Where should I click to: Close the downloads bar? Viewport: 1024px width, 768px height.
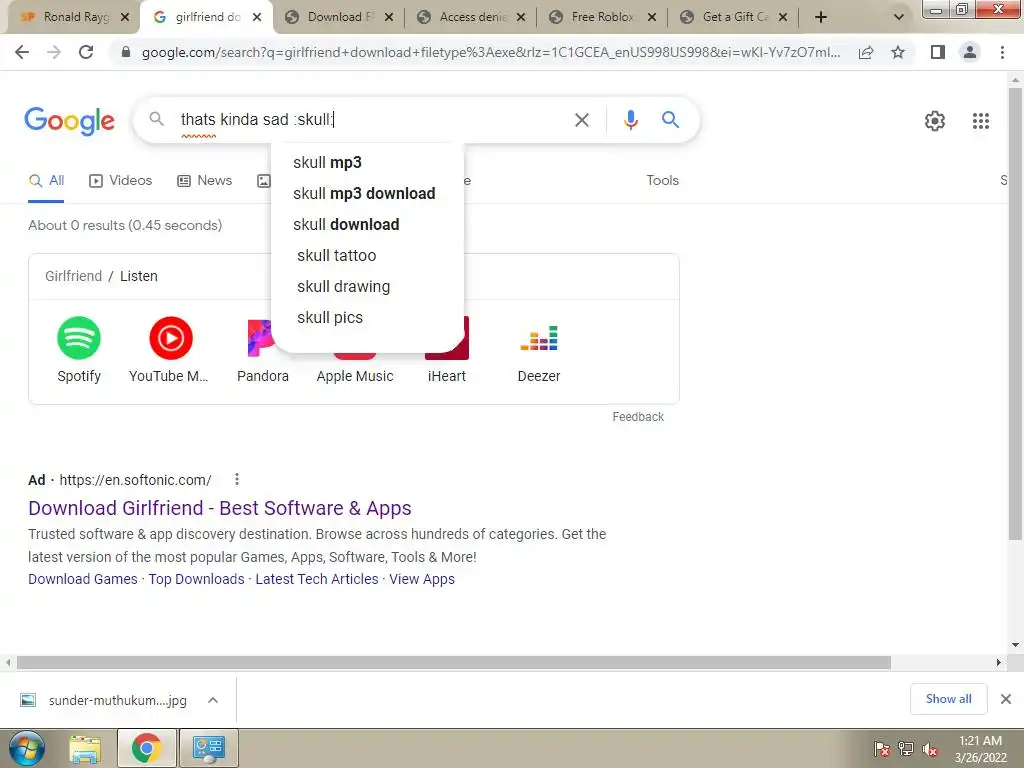1006,699
